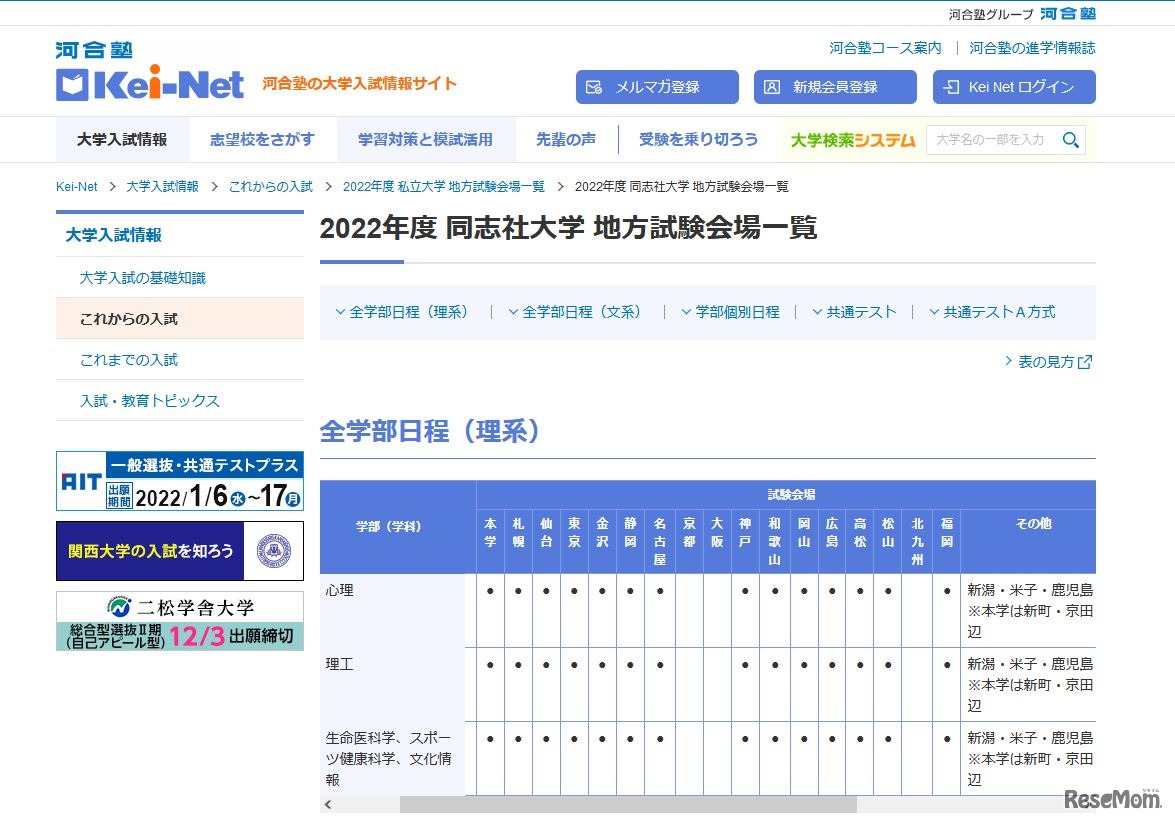
Task: Click the 河合塾グループ logo at top right
Action: tap(1066, 14)
